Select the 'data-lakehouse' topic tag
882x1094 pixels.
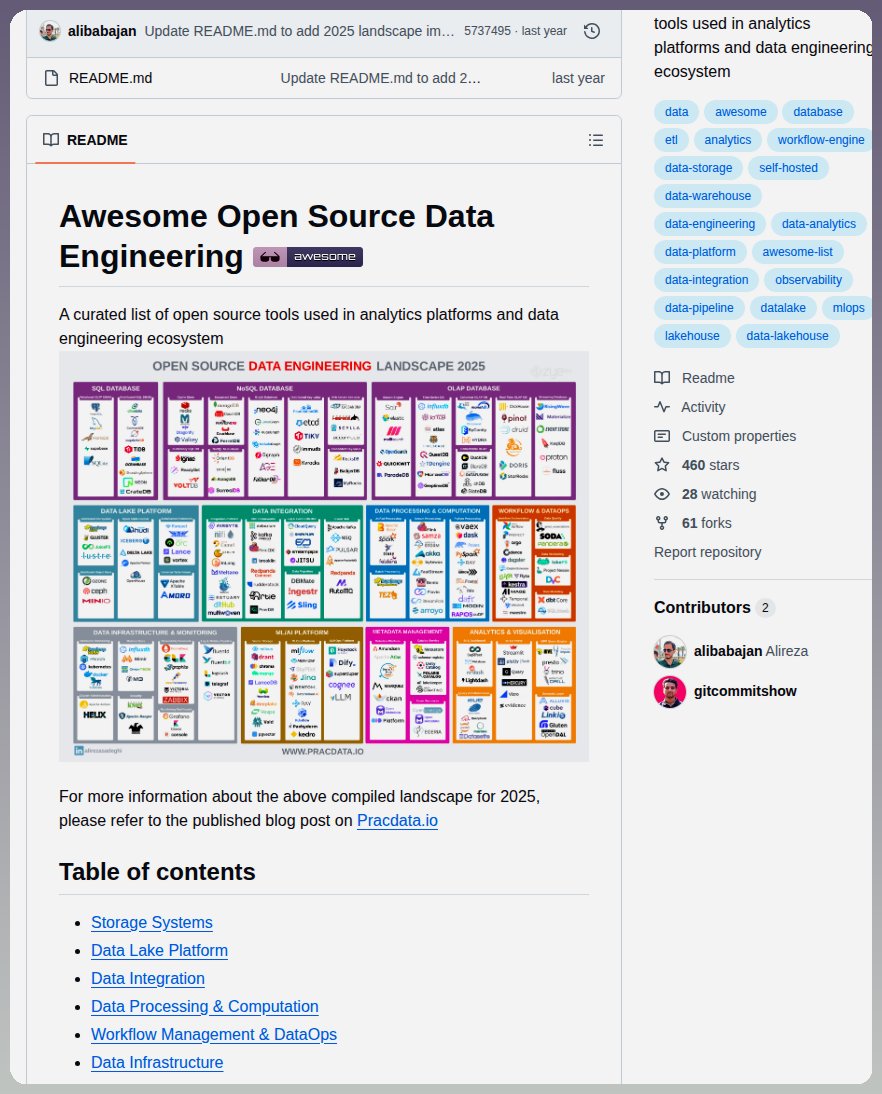(x=787, y=335)
